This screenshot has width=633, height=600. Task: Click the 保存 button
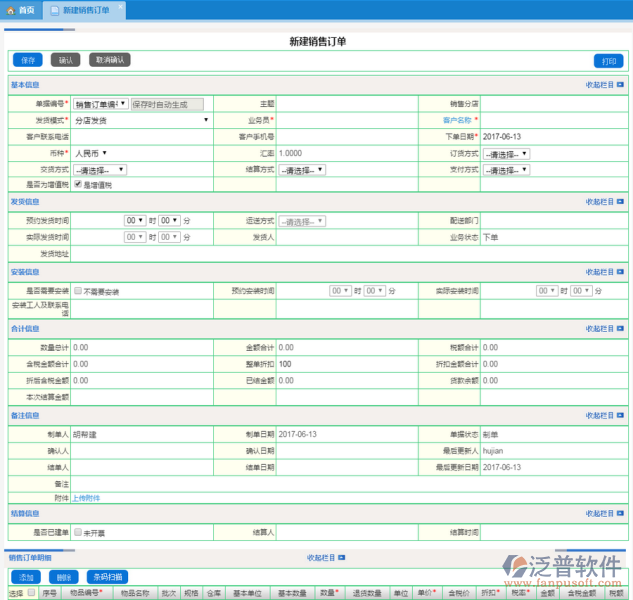pyautogui.click(x=27, y=60)
